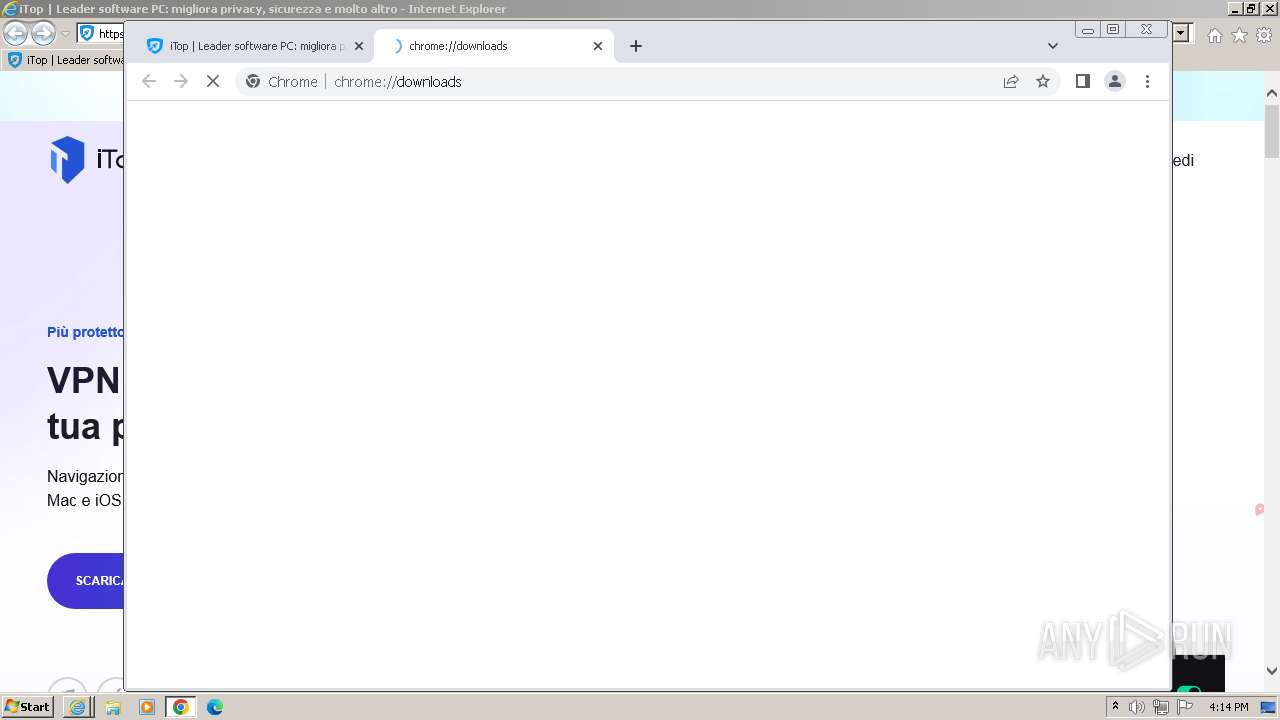Open Windows Media Player taskbar icon
The height and width of the screenshot is (720, 1280).
pos(147,707)
